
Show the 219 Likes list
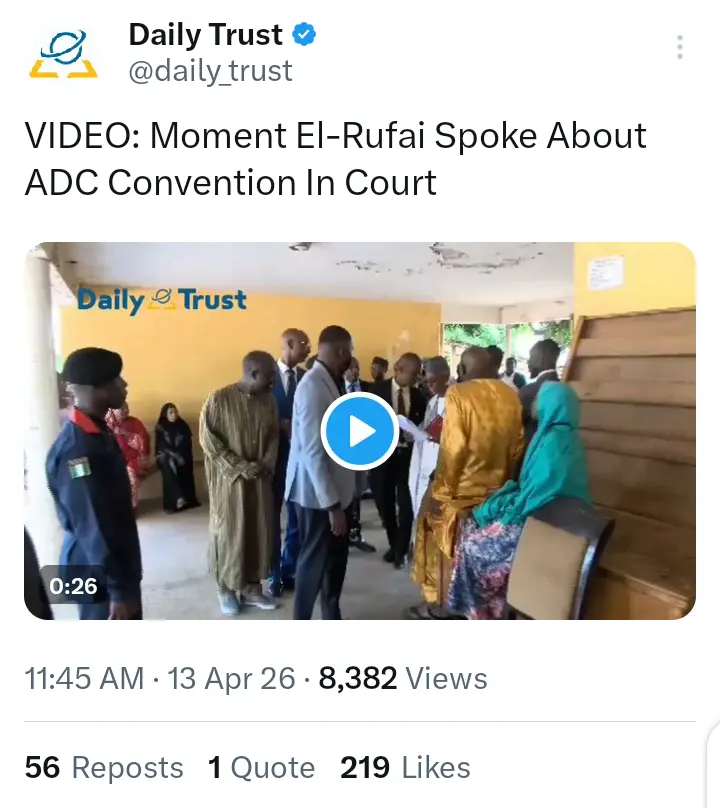pyautogui.click(x=405, y=767)
